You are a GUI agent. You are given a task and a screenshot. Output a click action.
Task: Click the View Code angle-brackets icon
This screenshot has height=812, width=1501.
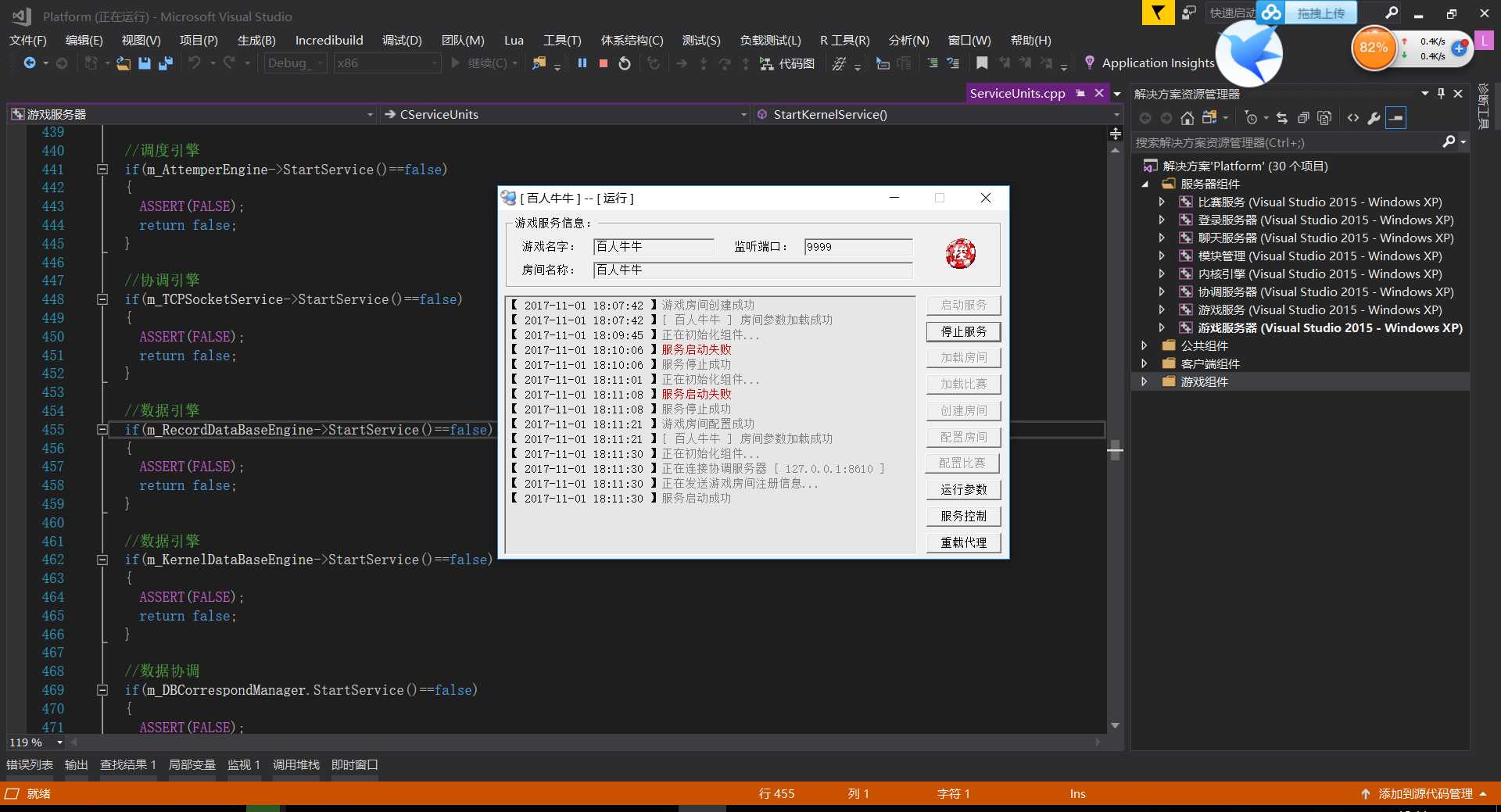click(1353, 118)
